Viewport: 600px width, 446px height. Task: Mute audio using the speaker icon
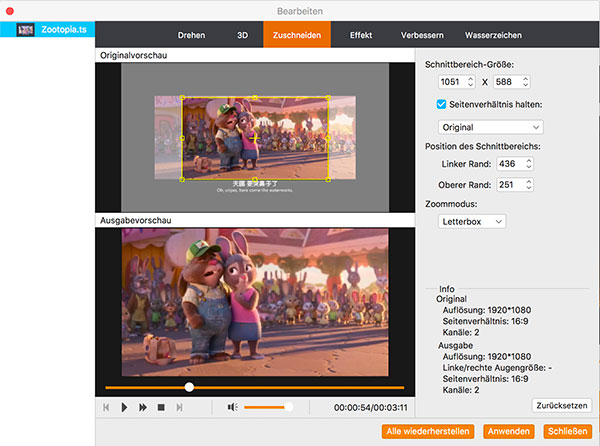pyautogui.click(x=232, y=407)
